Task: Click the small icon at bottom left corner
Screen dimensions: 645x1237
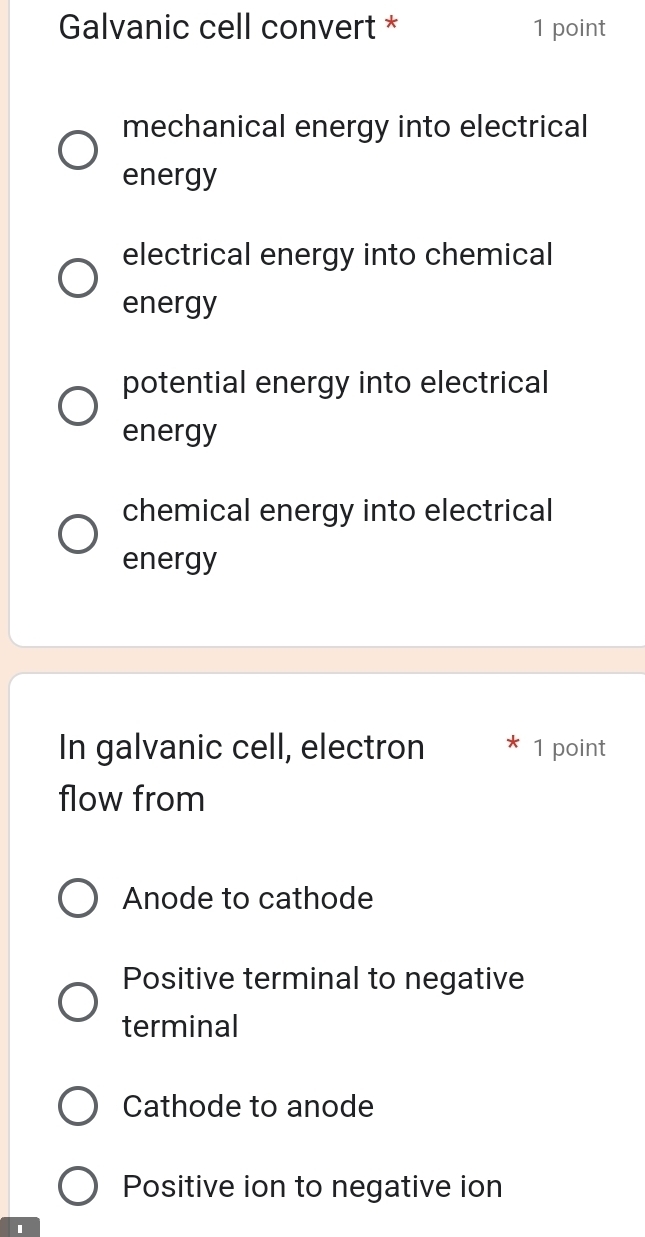Action: 16,1228
